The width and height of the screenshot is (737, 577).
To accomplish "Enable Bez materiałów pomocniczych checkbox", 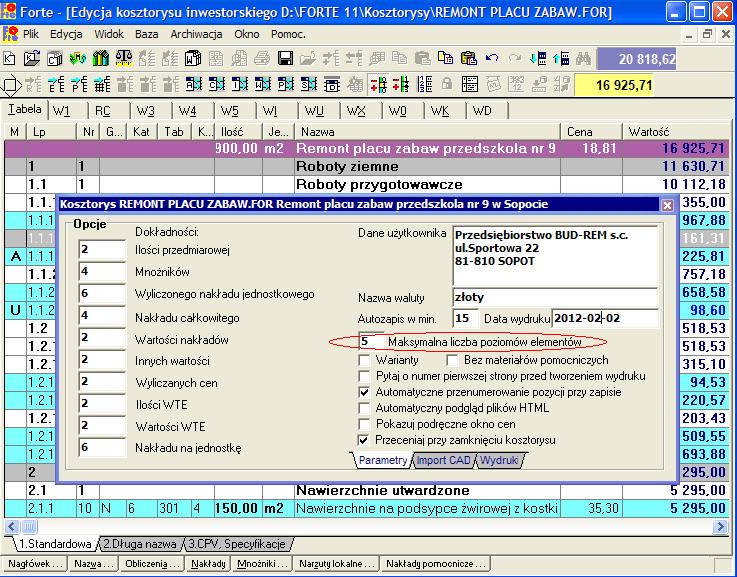I will point(452,360).
